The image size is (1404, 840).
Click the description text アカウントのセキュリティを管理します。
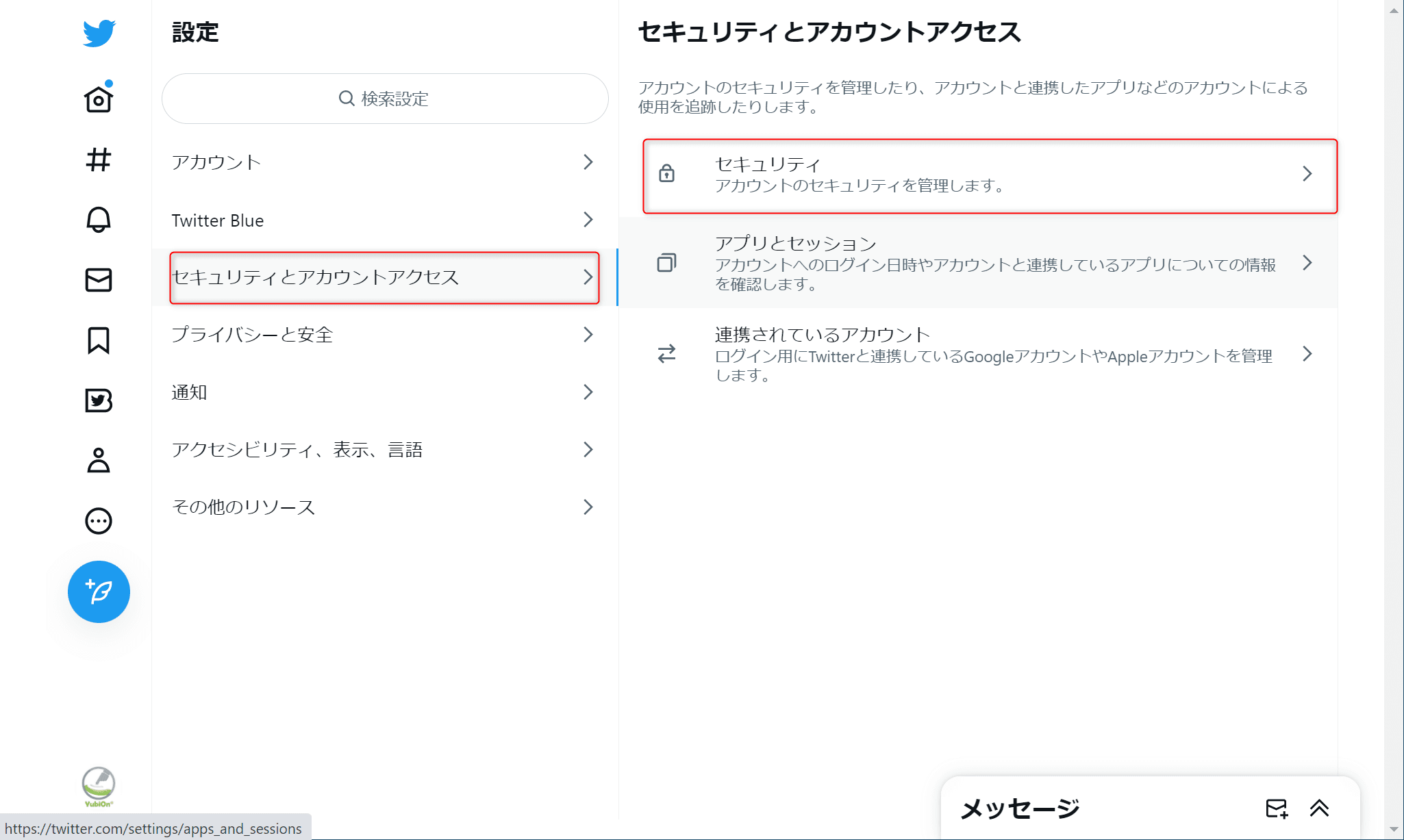pyautogui.click(x=860, y=186)
